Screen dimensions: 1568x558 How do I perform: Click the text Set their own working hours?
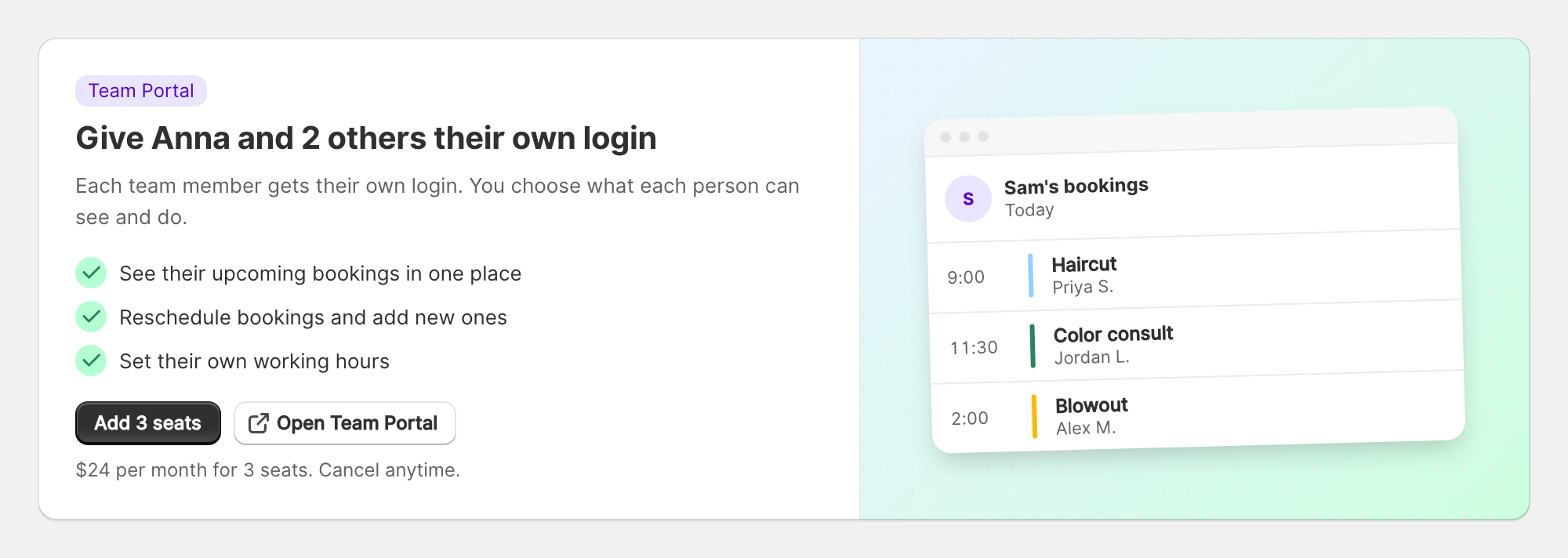pos(255,361)
